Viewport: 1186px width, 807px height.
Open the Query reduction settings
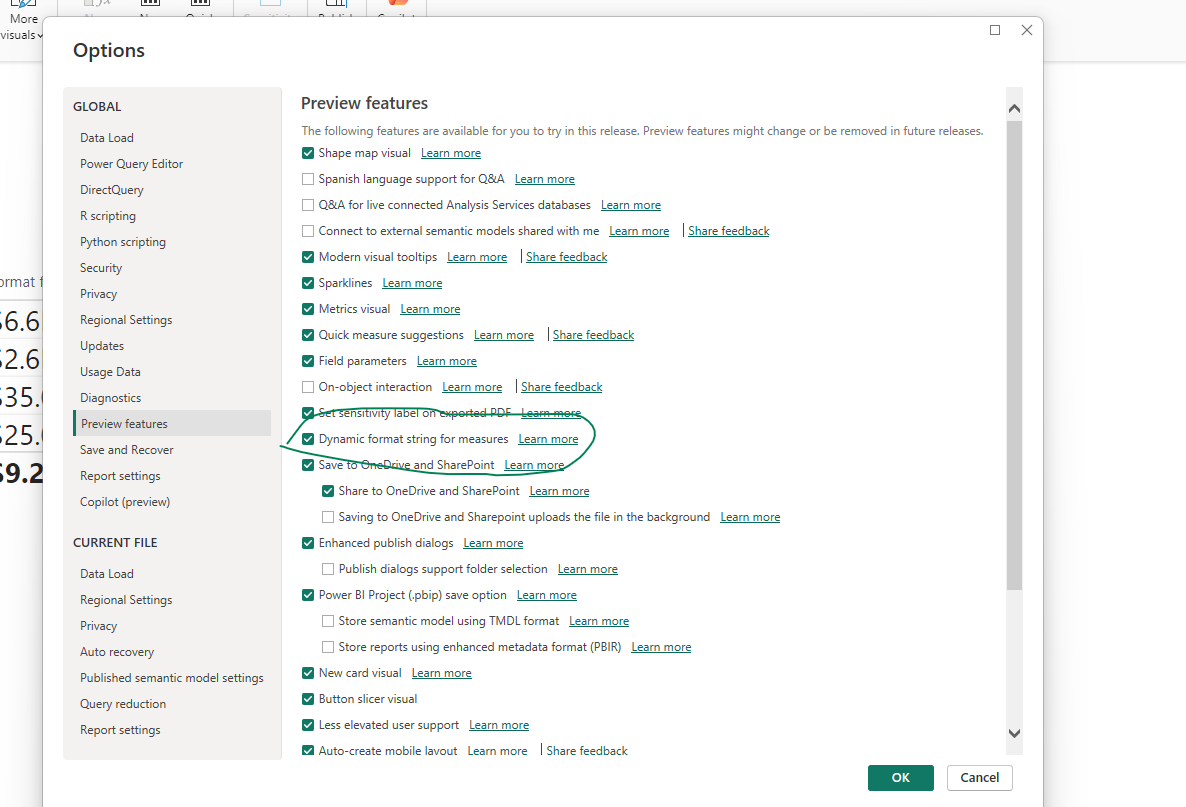coord(123,704)
